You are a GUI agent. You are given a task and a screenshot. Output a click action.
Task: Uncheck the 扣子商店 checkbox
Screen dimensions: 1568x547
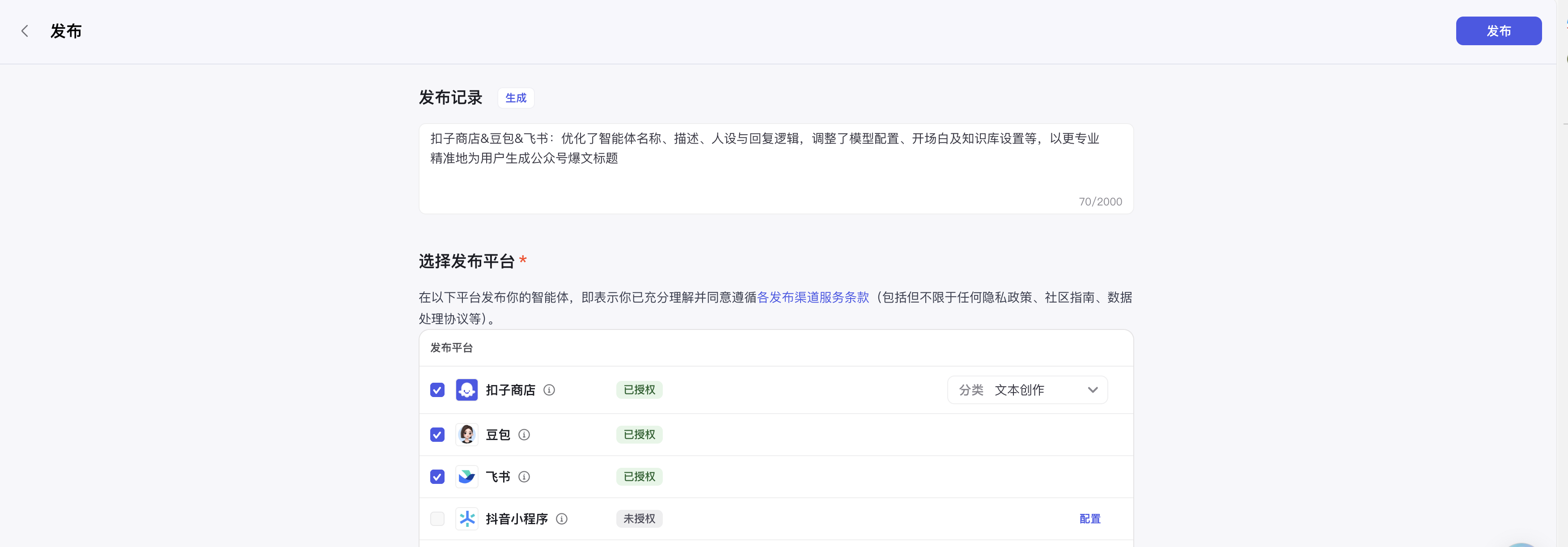tap(437, 390)
